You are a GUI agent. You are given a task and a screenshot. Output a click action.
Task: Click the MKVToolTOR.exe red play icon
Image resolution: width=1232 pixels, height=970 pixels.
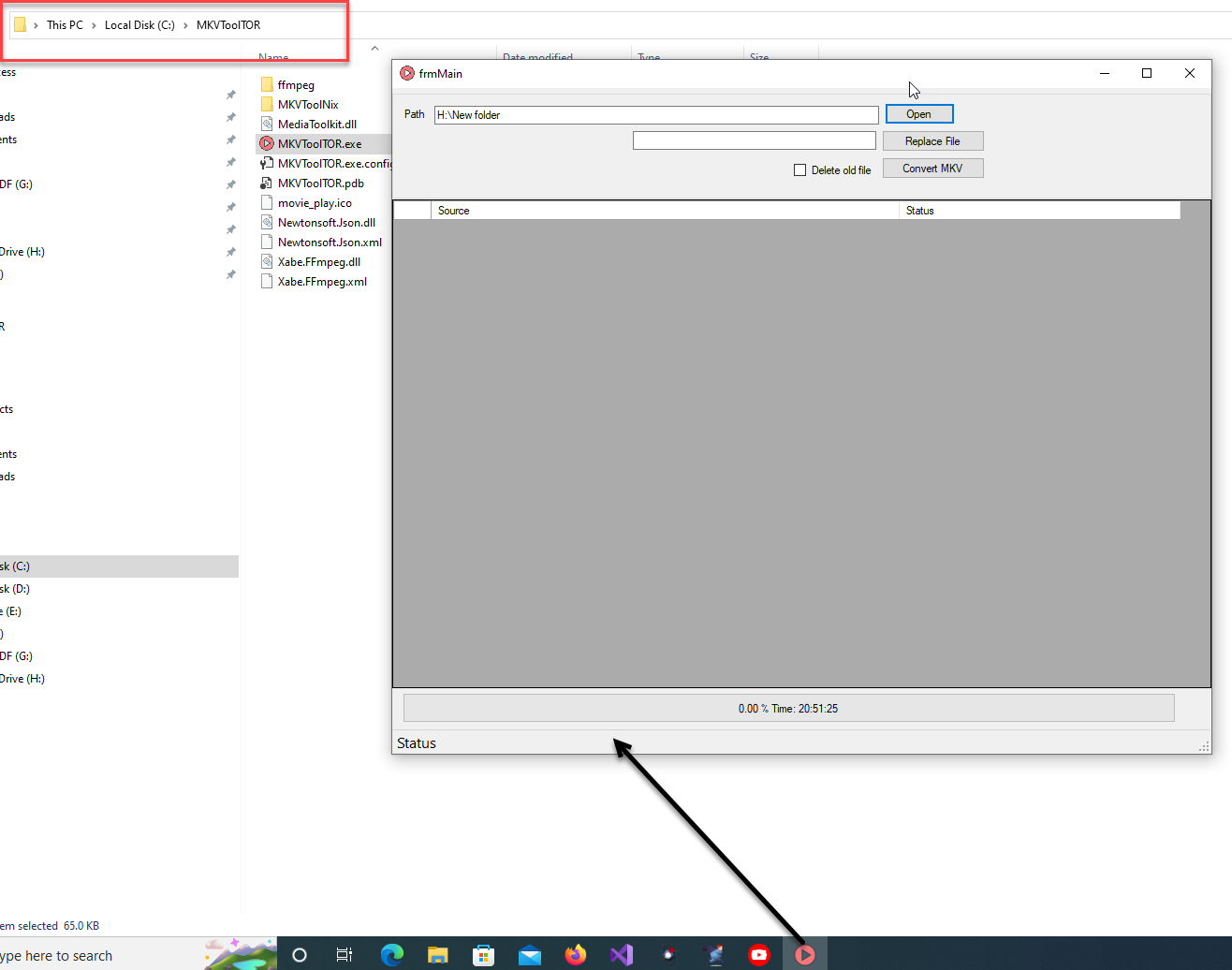click(x=267, y=143)
